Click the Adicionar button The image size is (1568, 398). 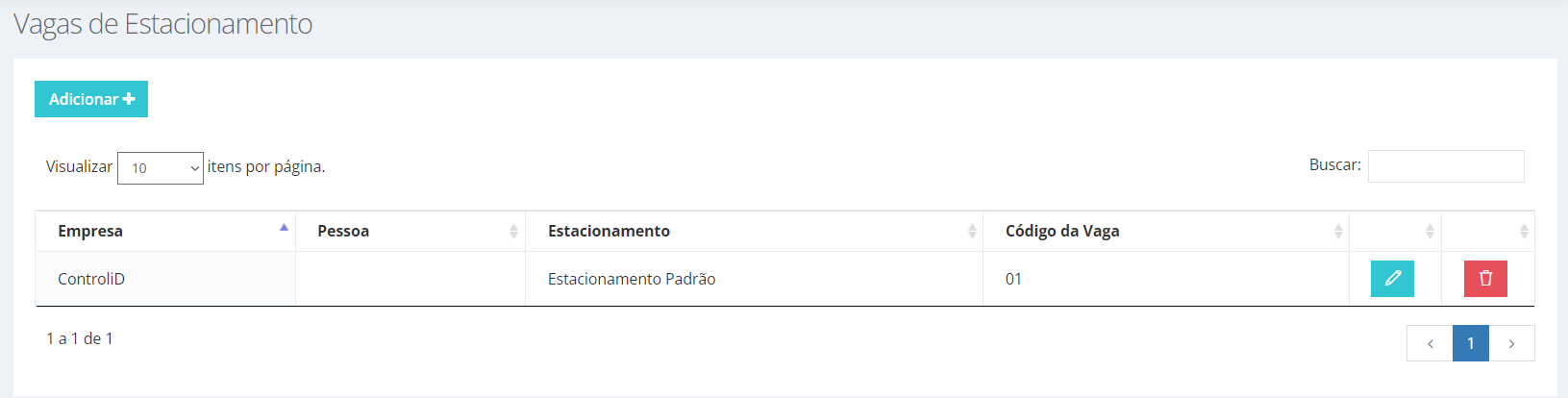tap(91, 99)
